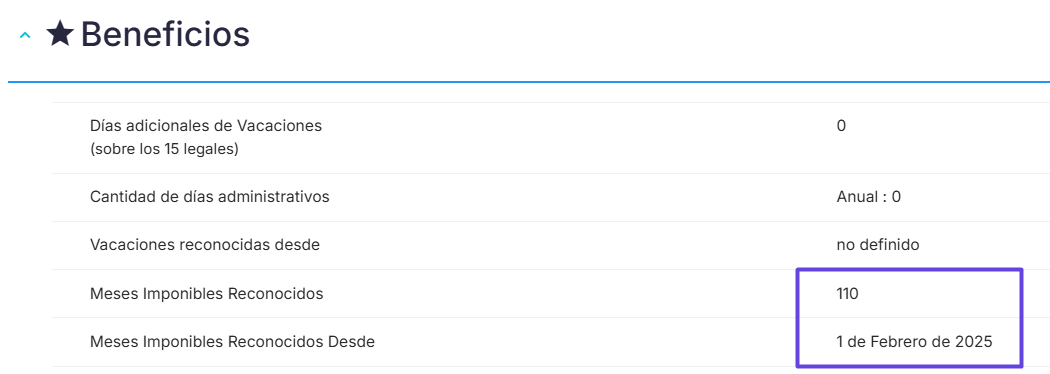Click the Meses Imponibles Reconocidos row

550,294
